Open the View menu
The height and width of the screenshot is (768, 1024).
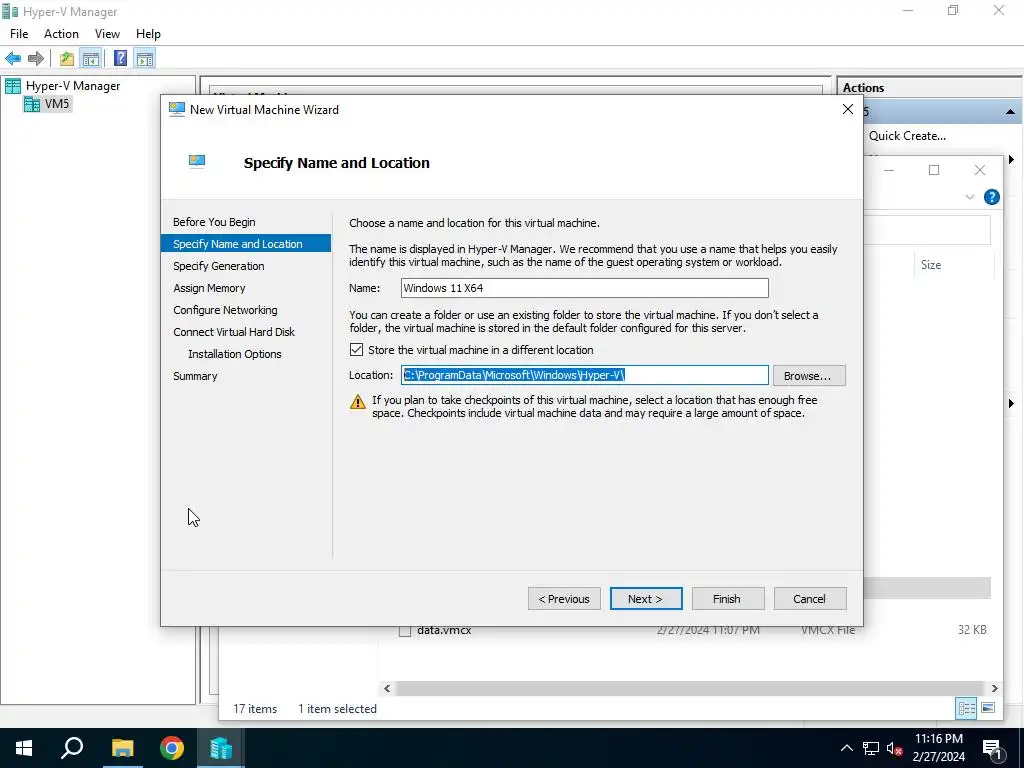click(x=107, y=34)
